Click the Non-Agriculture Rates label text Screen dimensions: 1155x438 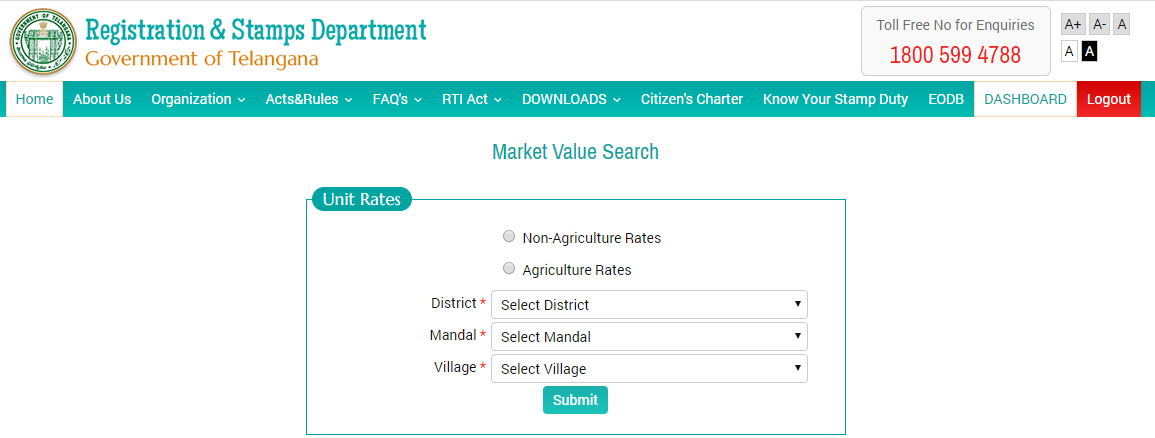591,238
